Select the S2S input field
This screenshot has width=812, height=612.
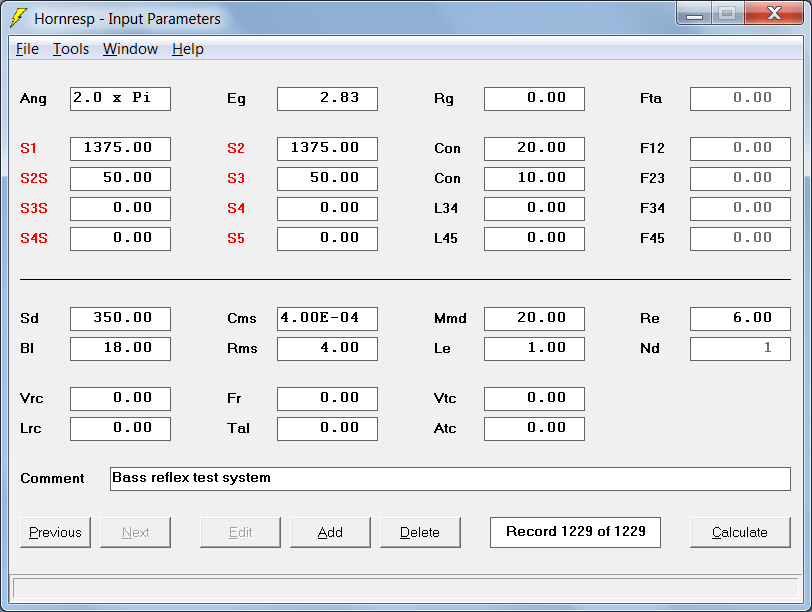(x=120, y=179)
